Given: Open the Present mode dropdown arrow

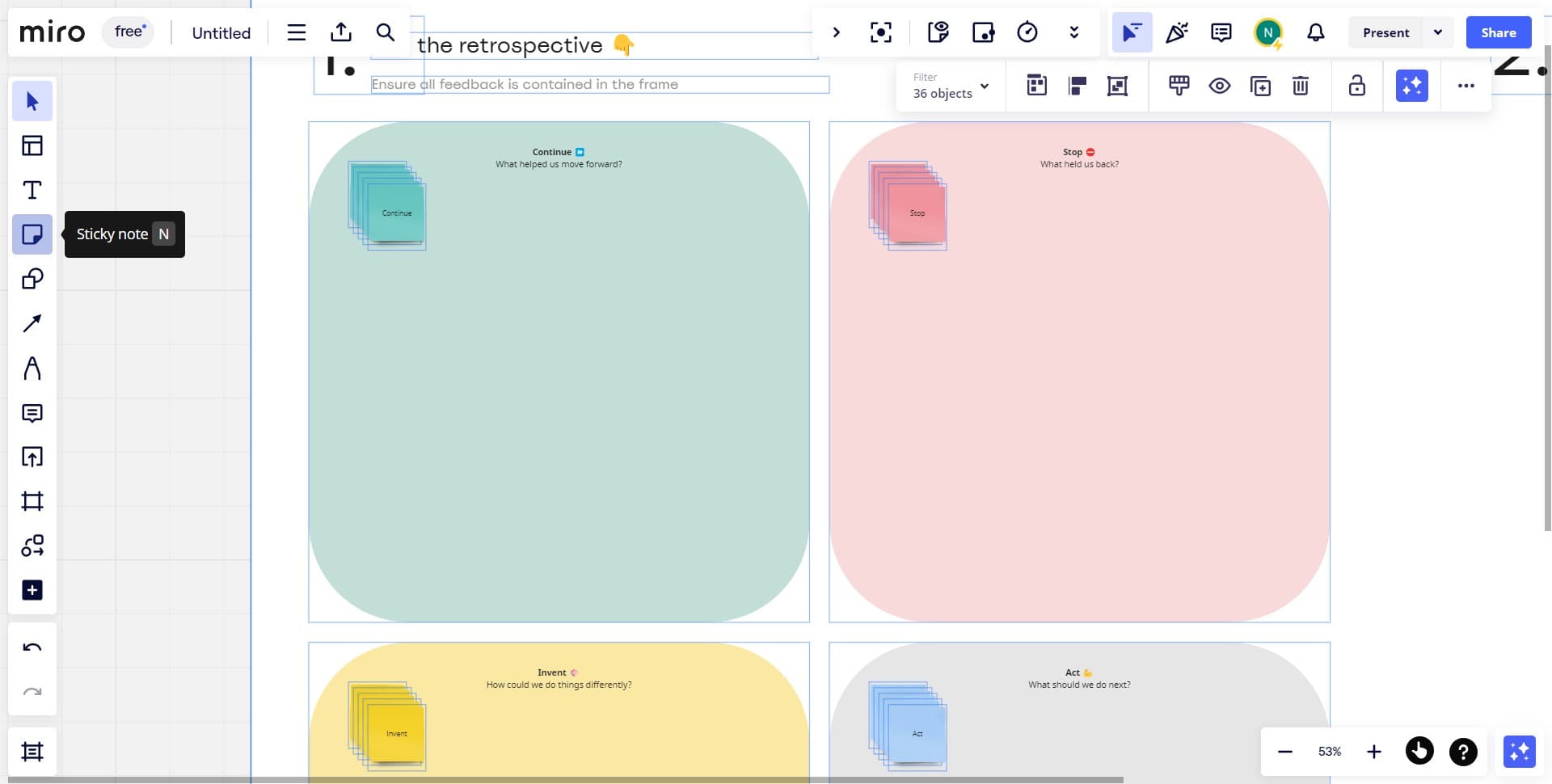Looking at the screenshot, I should (x=1438, y=32).
